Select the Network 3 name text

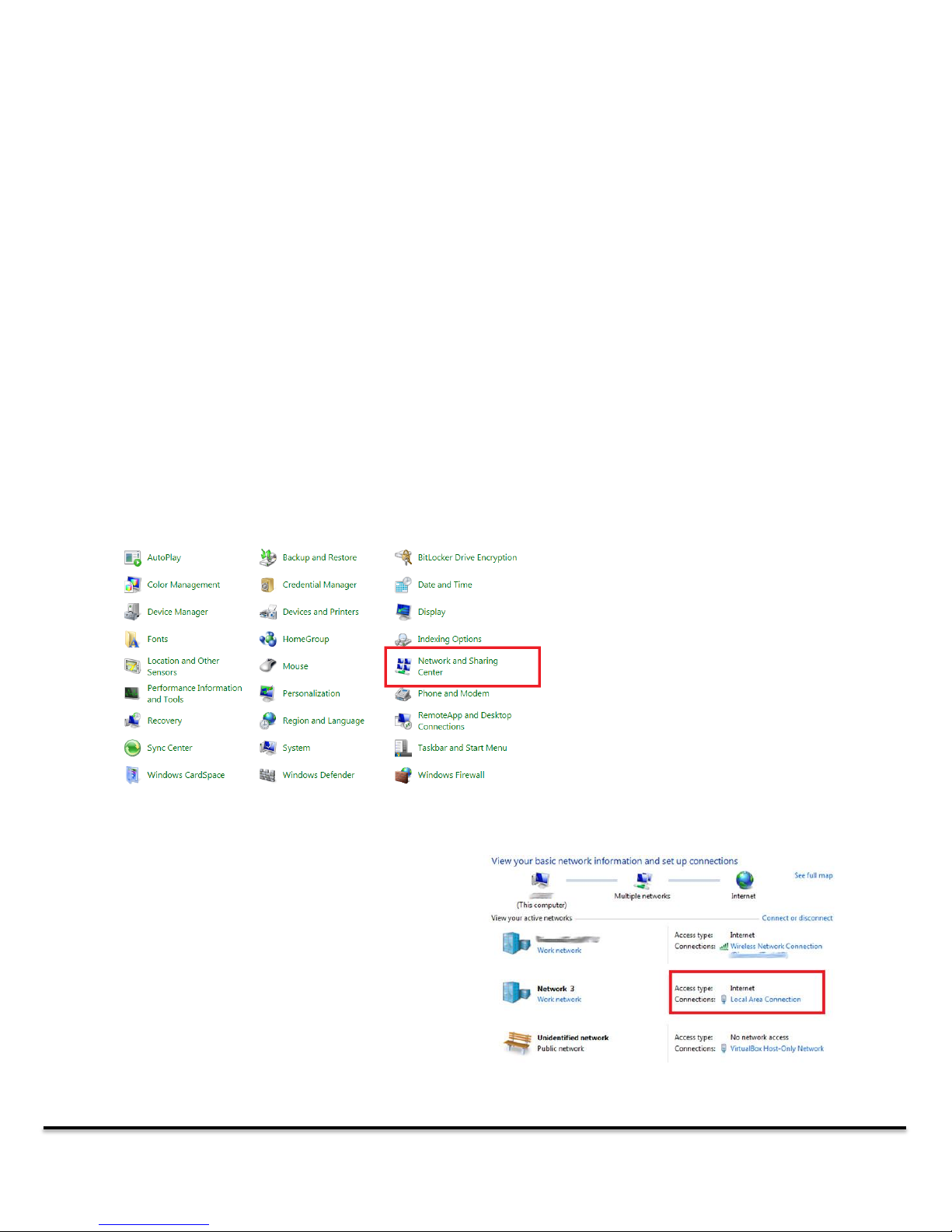(556, 989)
